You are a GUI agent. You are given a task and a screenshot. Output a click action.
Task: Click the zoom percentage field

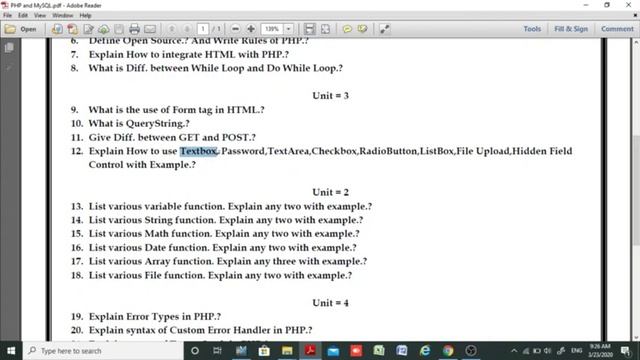pos(272,29)
